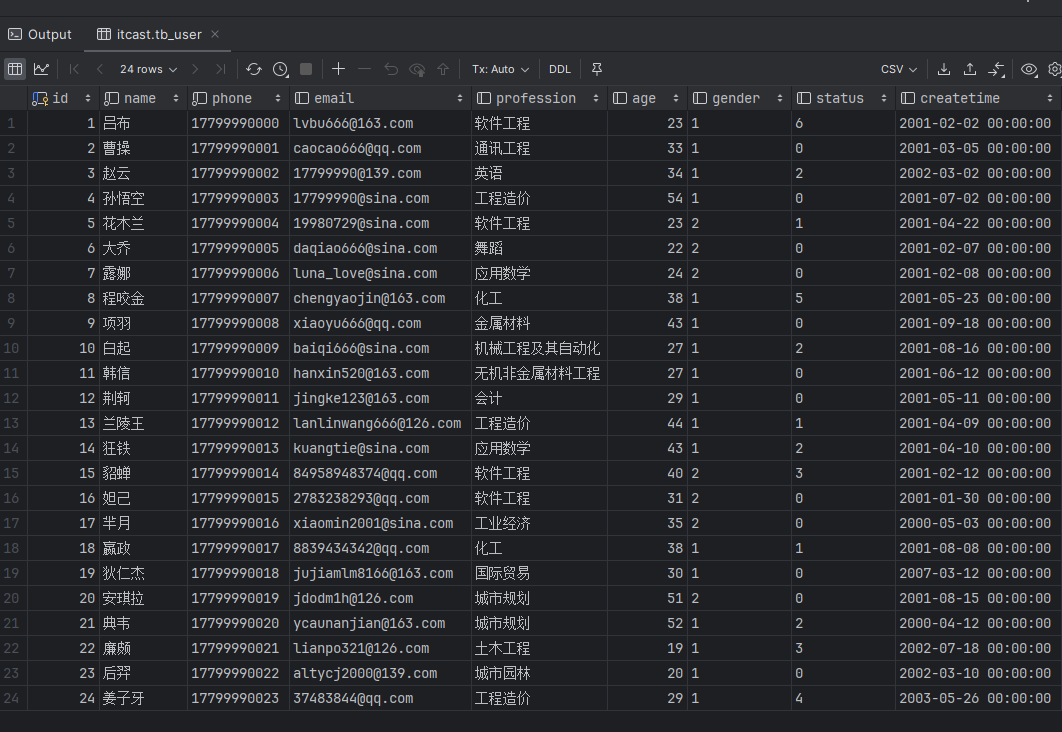Open the Tx: Auto transaction dropdown
Viewport: 1062px width, 732px height.
click(500, 69)
